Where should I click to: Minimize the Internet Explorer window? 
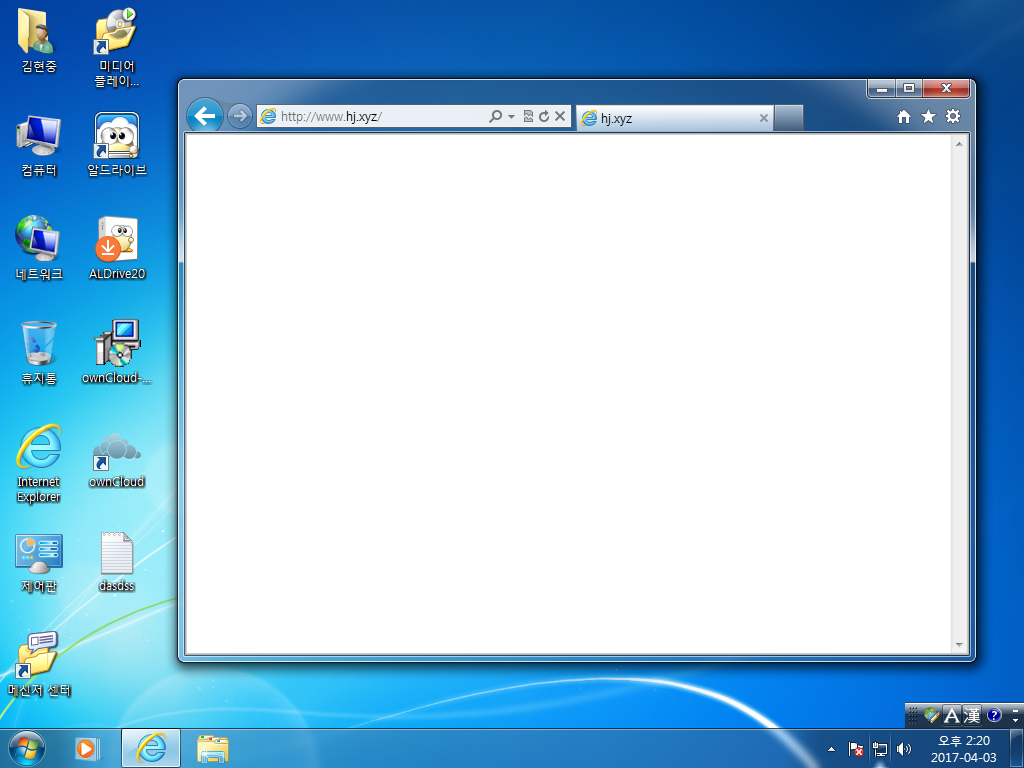tap(882, 88)
